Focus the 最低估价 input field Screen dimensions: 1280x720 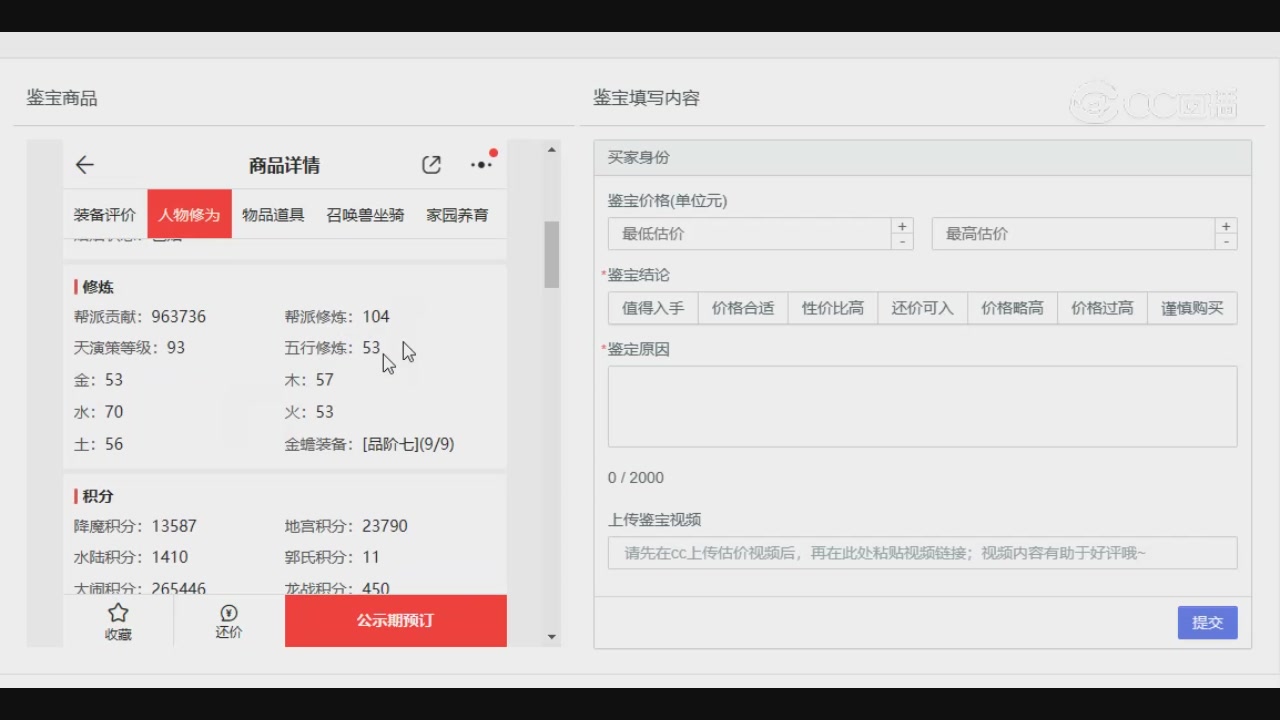tap(749, 234)
